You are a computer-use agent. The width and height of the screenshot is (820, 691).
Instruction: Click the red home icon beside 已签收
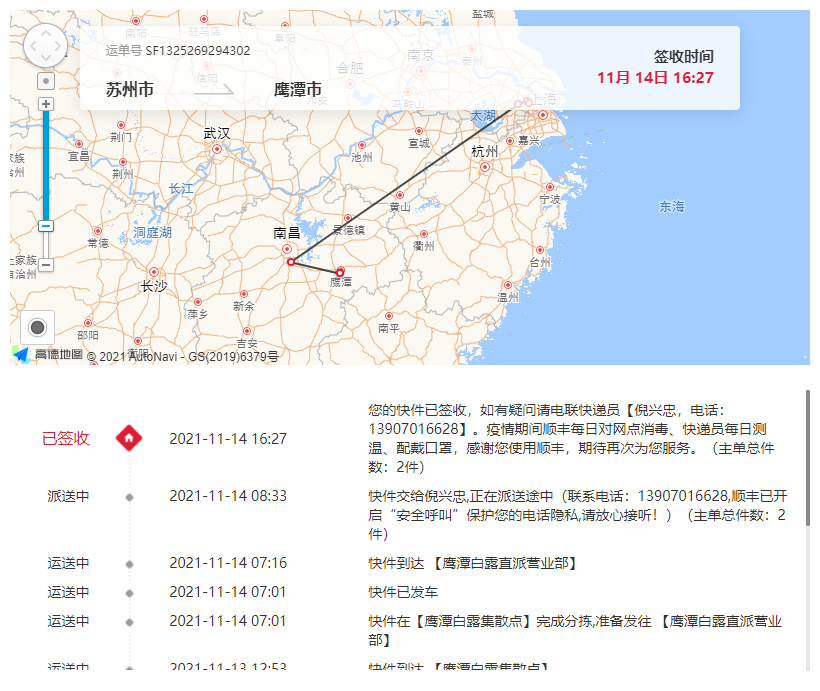pos(129,438)
